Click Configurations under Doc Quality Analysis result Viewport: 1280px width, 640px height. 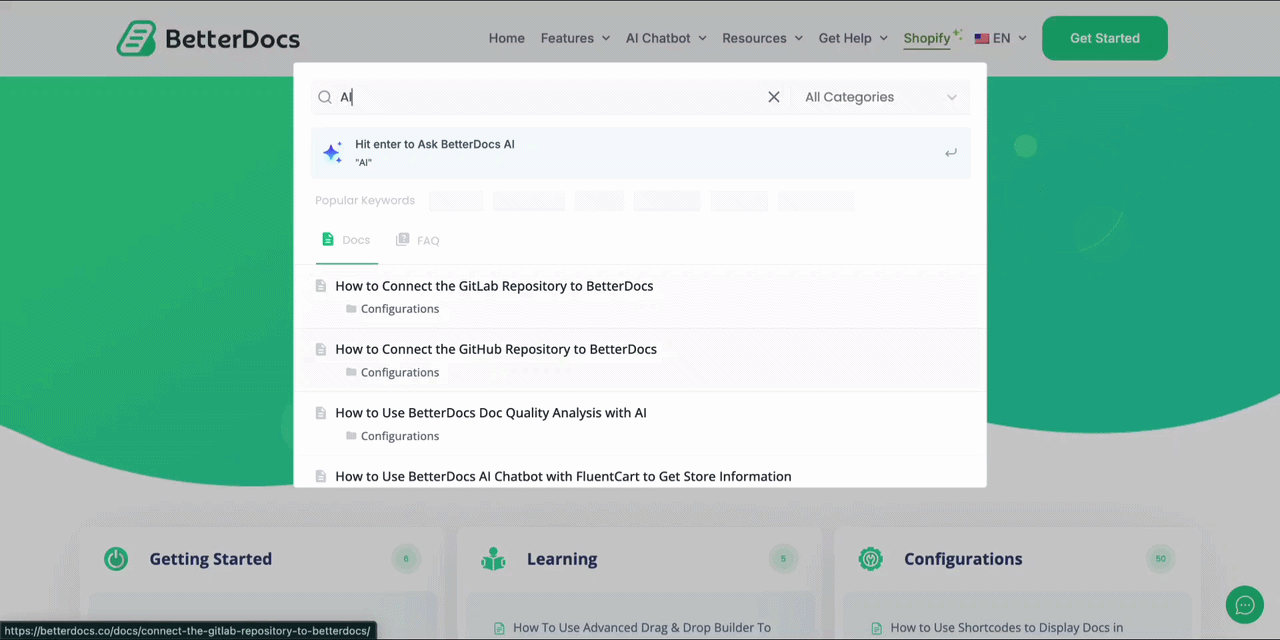click(400, 436)
